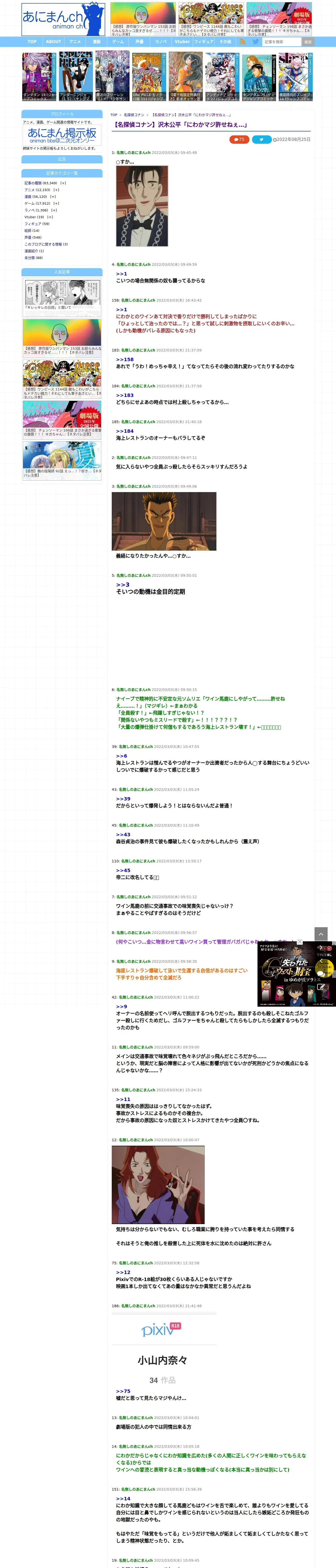Open 葬送のフリーレン book cover

point(112,76)
